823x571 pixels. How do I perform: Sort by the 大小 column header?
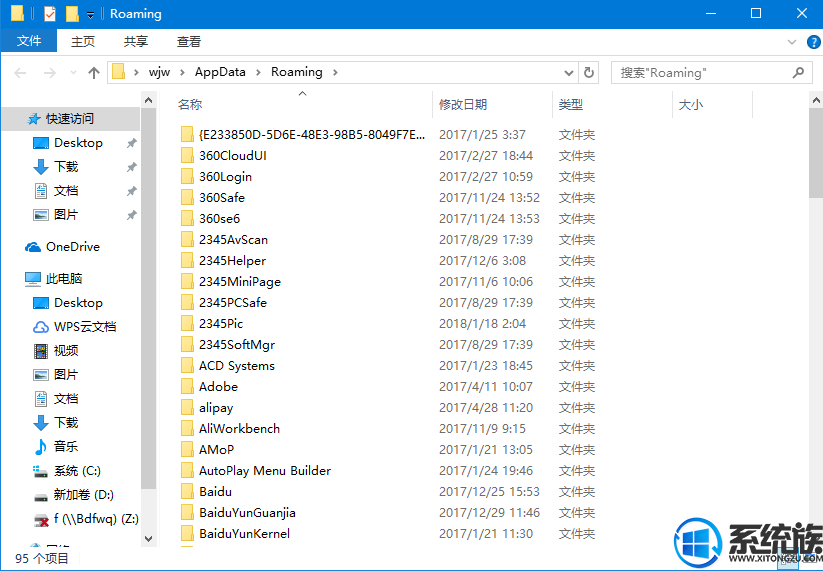click(691, 104)
